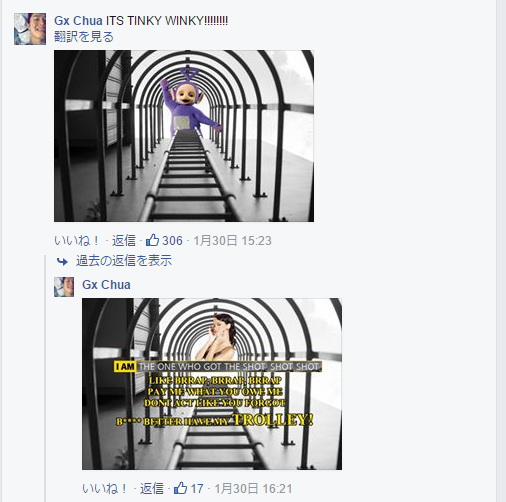The image size is (506, 502).
Task: View the 17 likes count
Action: point(197,489)
